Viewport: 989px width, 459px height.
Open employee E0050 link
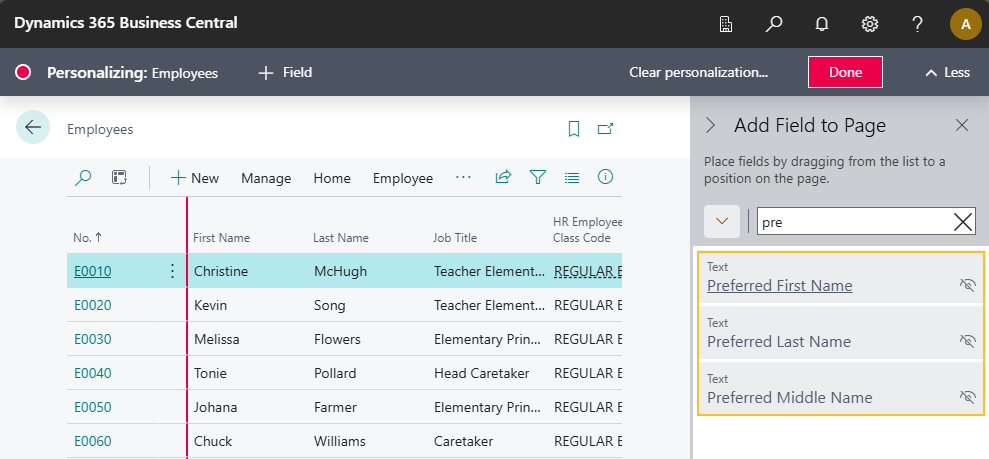93,407
